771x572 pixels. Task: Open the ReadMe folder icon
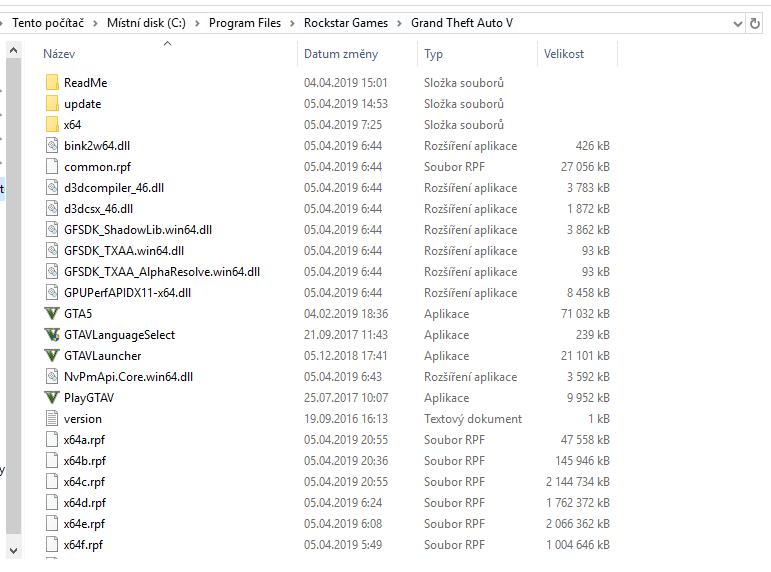(52, 83)
